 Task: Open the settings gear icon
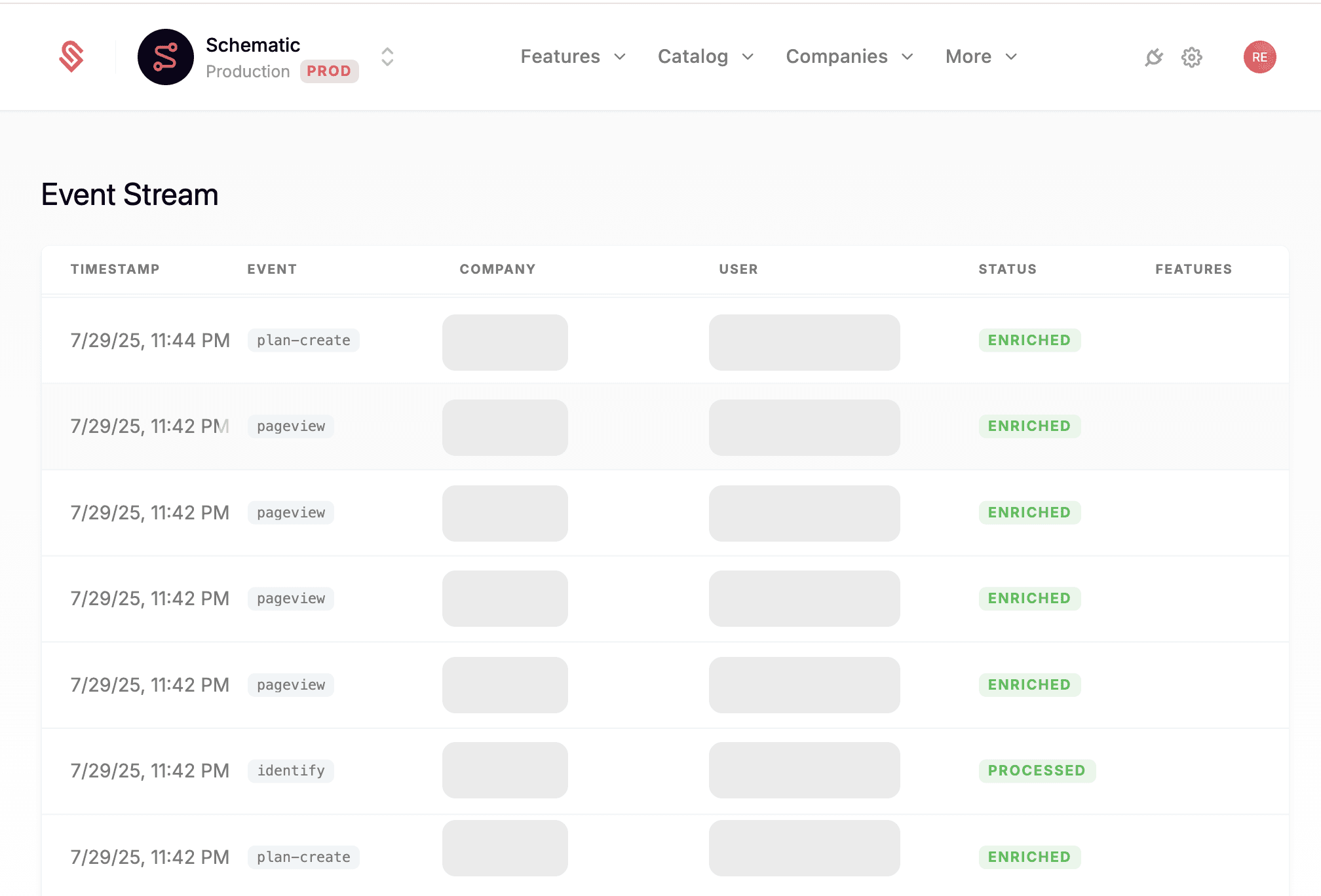click(x=1191, y=58)
